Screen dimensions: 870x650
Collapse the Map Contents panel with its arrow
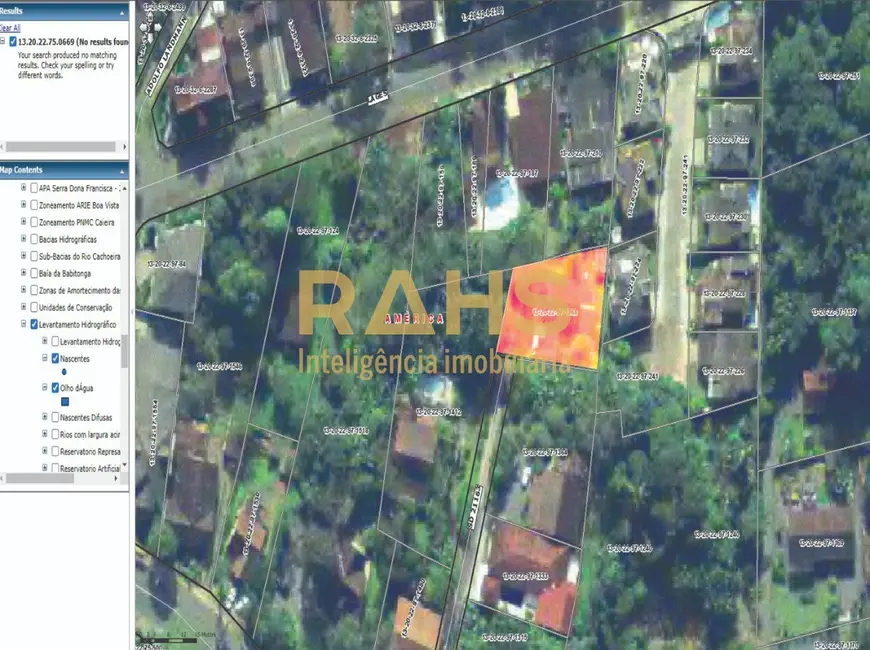(x=122, y=170)
